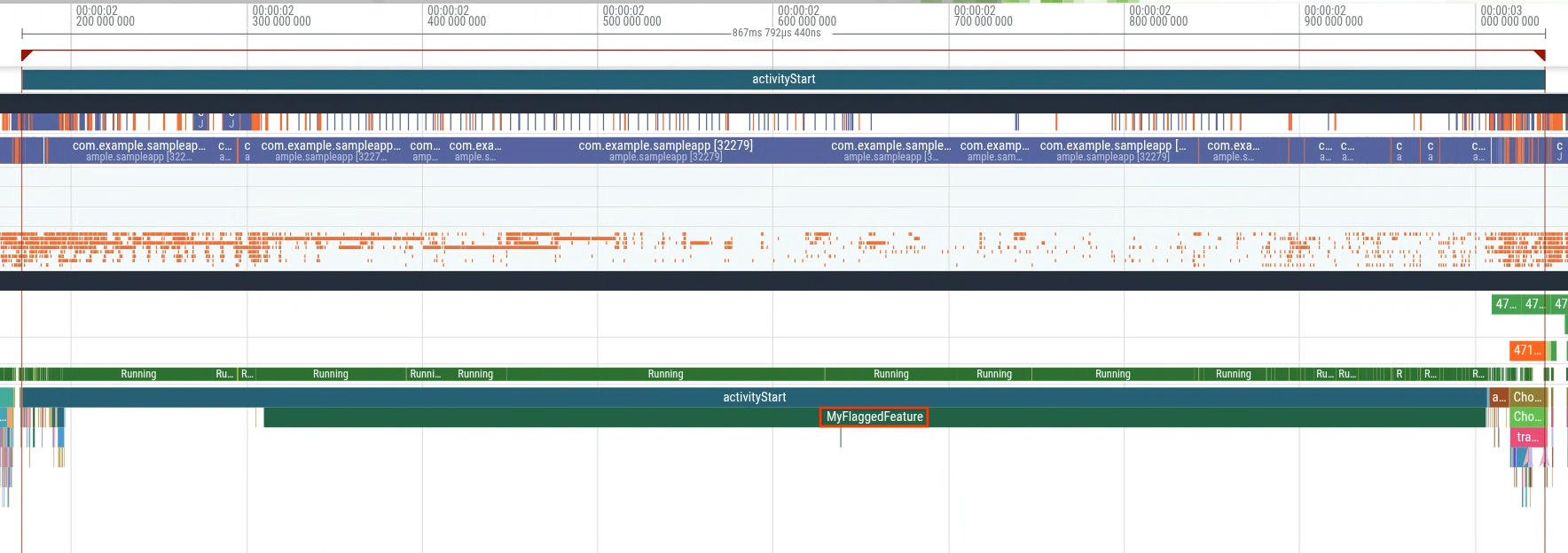
Task: Click the thin slice below MyFlaggedFeature
Action: (x=841, y=437)
